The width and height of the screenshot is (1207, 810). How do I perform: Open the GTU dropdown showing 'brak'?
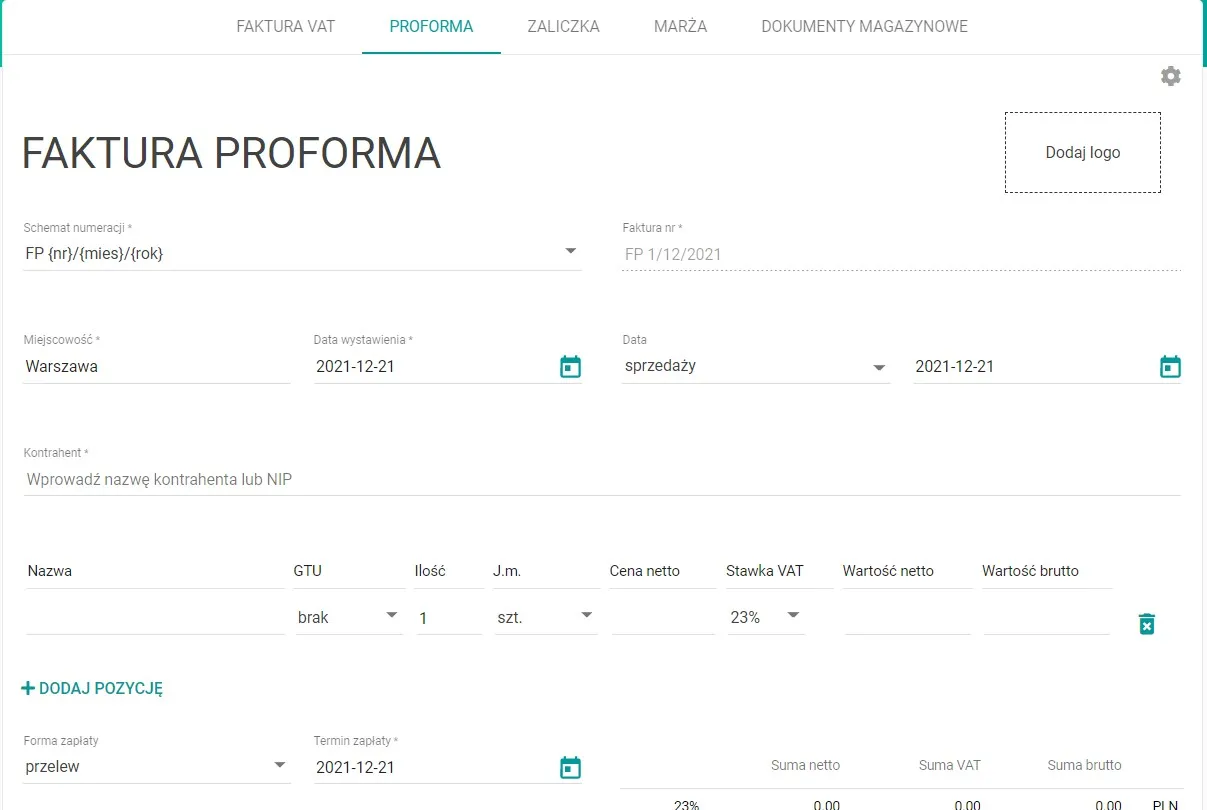392,617
